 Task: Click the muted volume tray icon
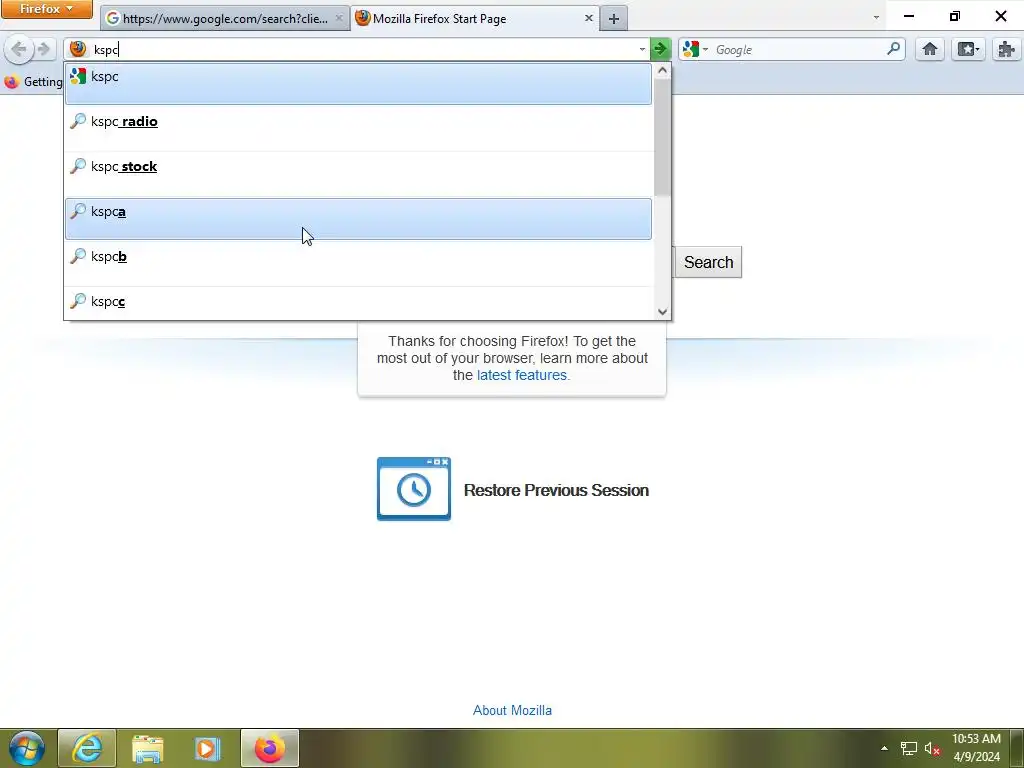pyautogui.click(x=932, y=748)
